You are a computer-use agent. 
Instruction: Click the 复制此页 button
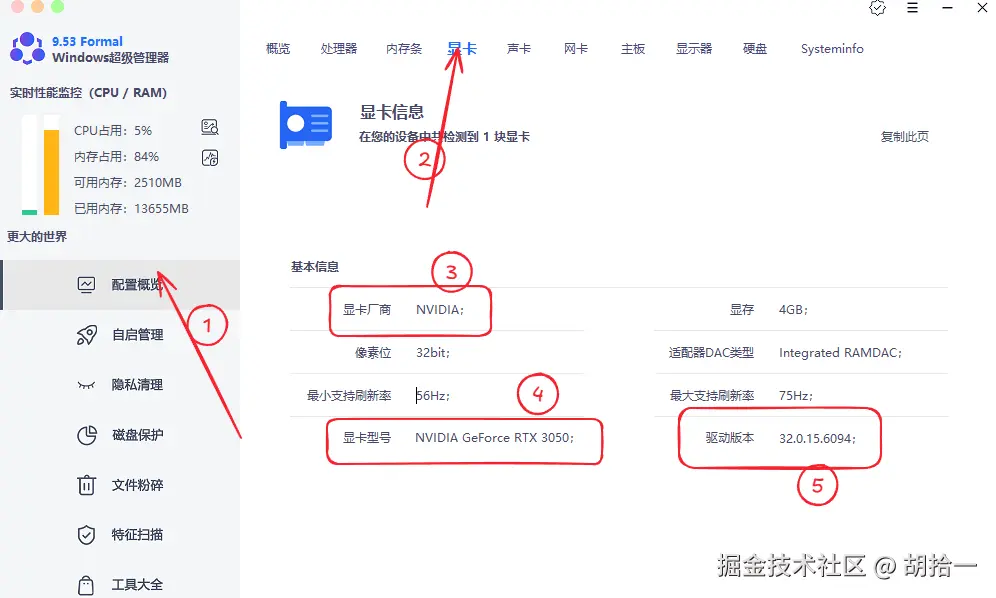point(905,137)
